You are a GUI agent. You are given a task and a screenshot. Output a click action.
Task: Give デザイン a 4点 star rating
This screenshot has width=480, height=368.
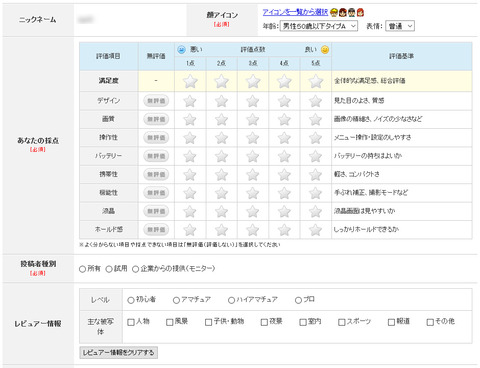point(284,101)
